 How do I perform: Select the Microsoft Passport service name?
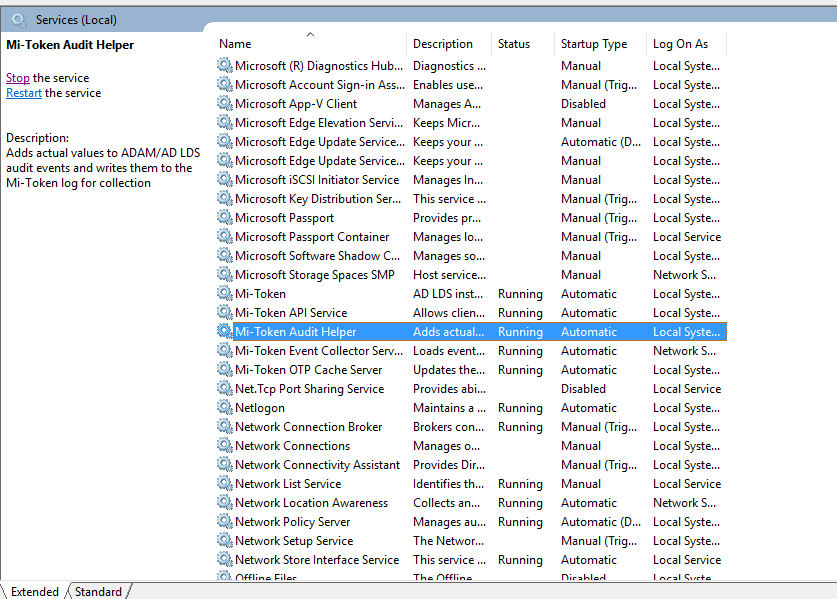pyautogui.click(x=285, y=218)
